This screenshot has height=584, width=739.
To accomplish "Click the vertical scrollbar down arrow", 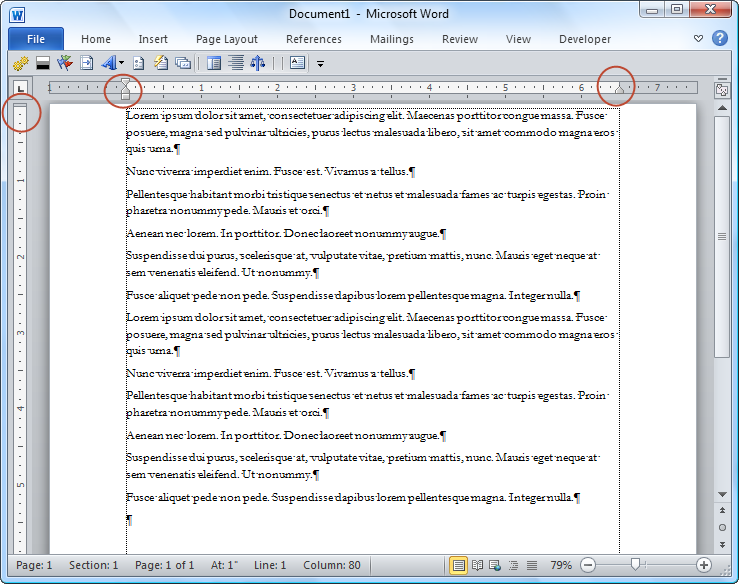I will coord(722,494).
